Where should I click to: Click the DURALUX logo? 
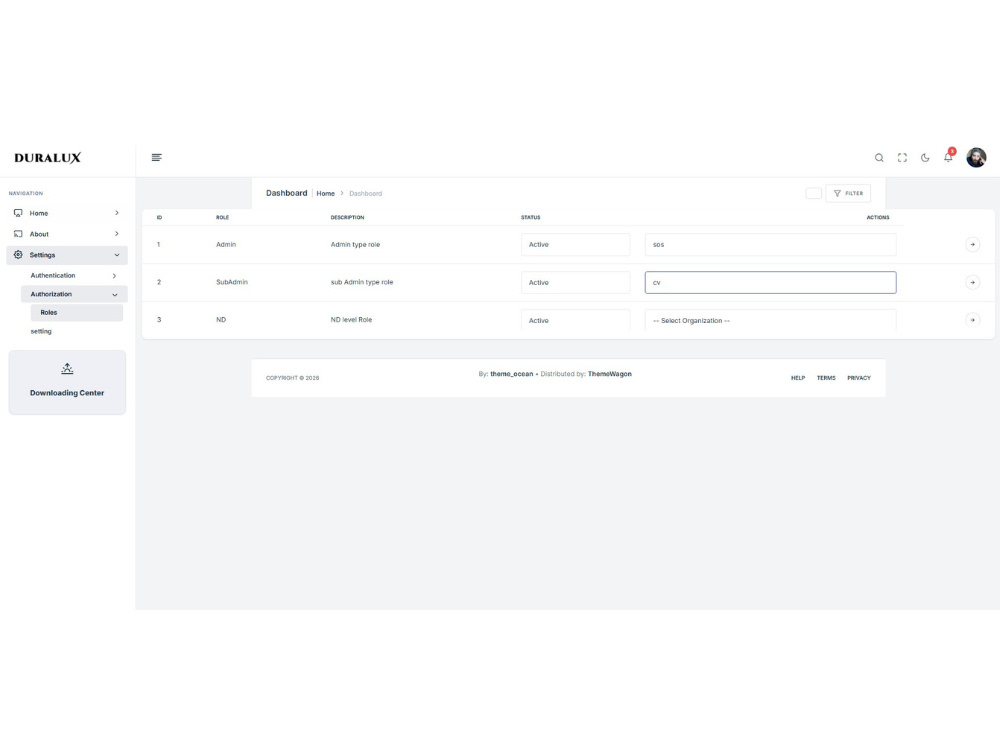48,158
